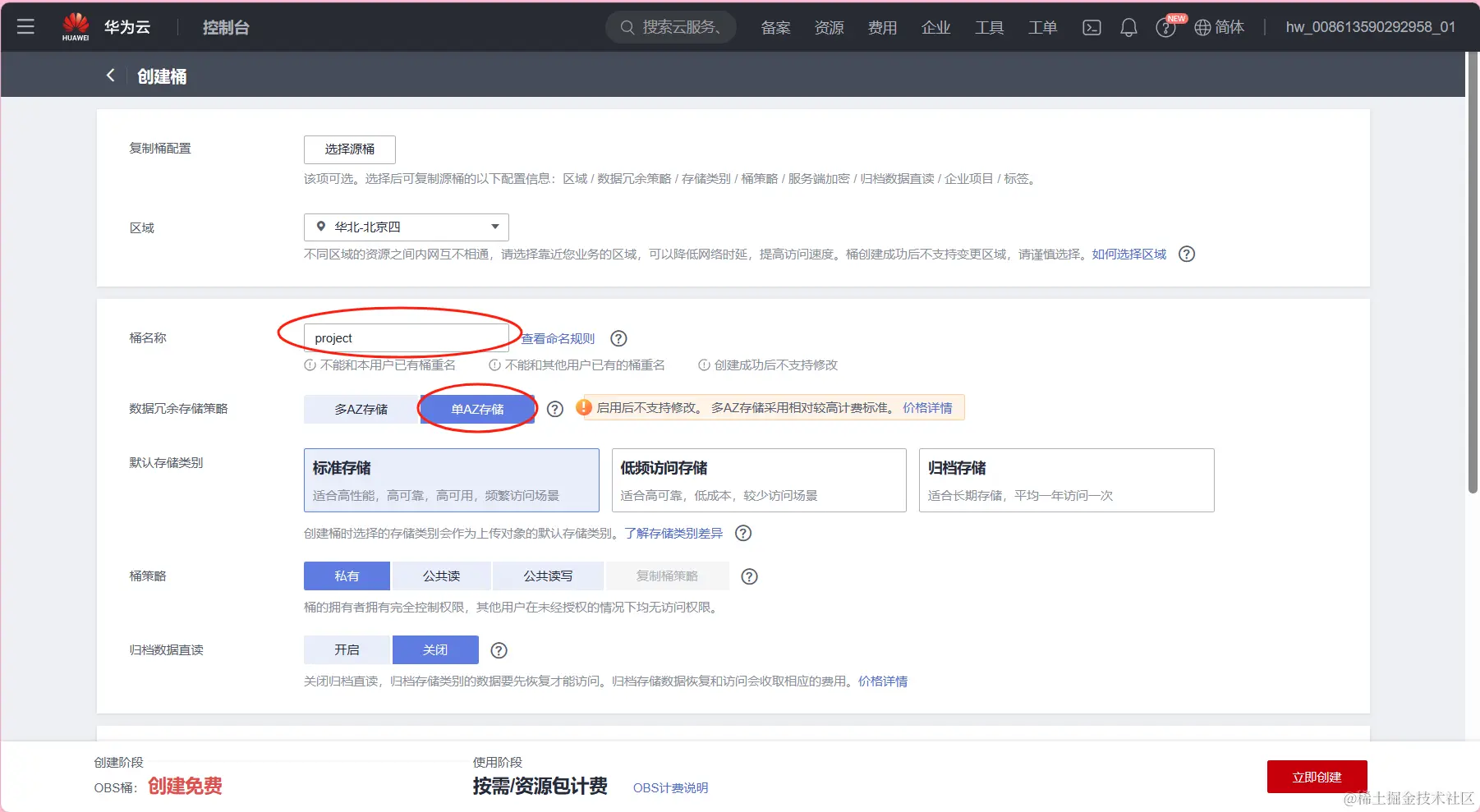This screenshot has width=1480, height=812.
Task: Set bucket policy to 公共读写
Action: [x=548, y=576]
